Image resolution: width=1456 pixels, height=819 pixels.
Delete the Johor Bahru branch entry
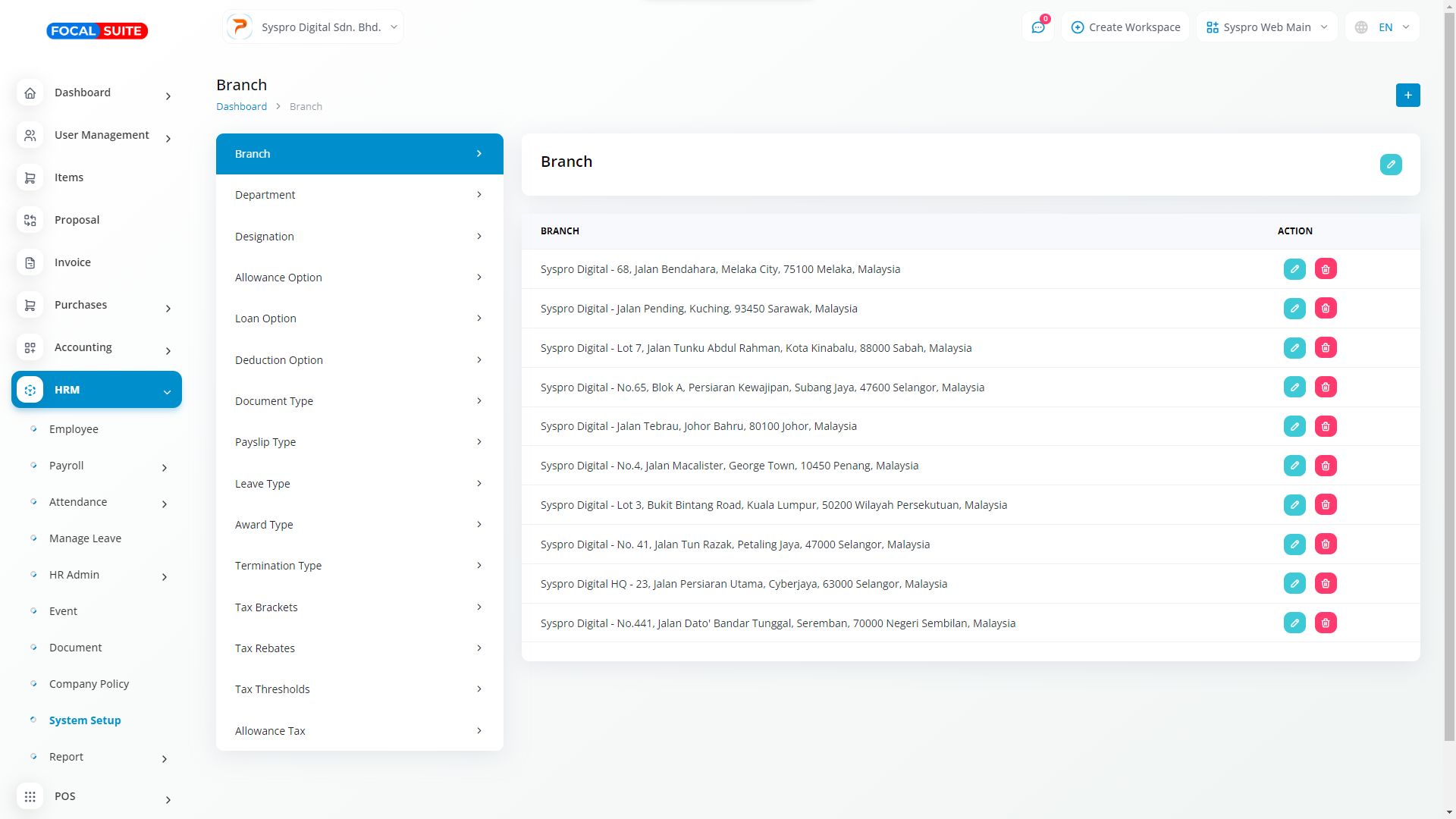pos(1325,426)
